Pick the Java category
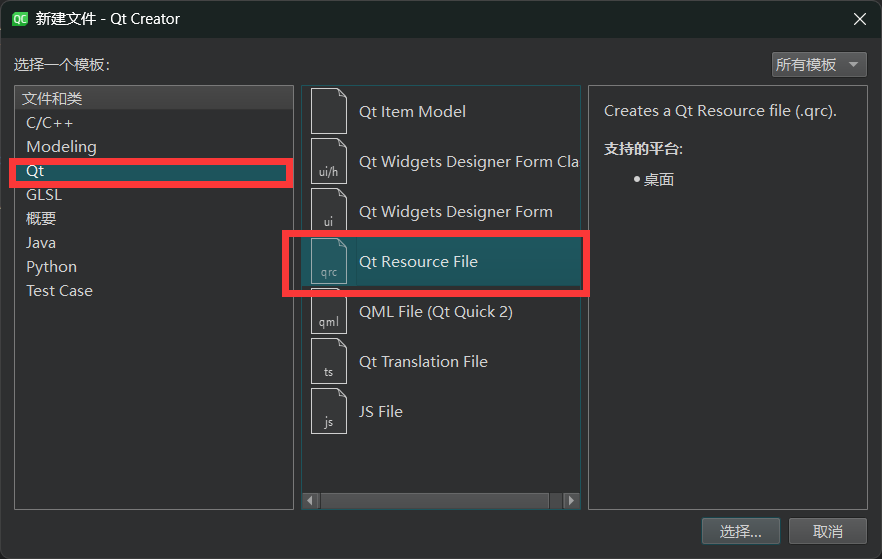Screen dimensions: 882x559 tap(41, 243)
